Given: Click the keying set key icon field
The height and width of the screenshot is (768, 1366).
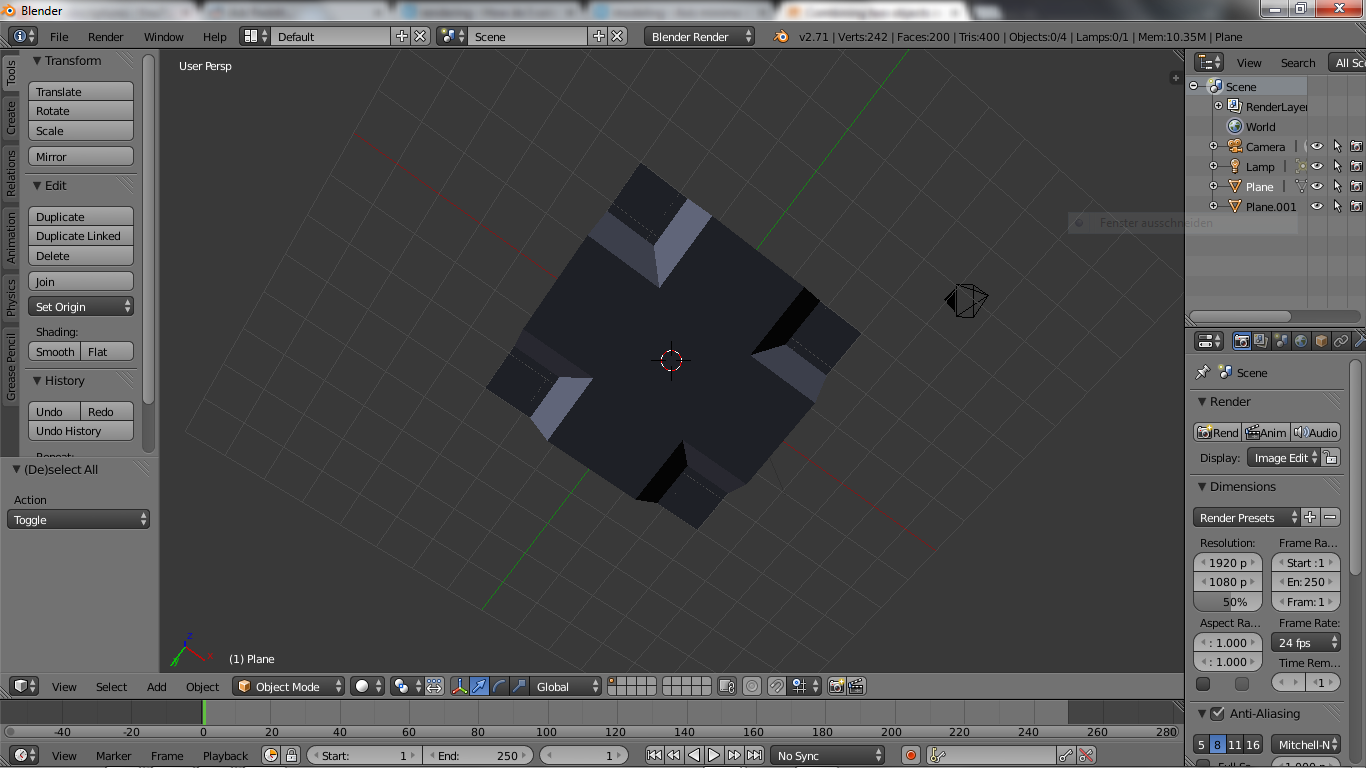Looking at the screenshot, I should [x=991, y=755].
